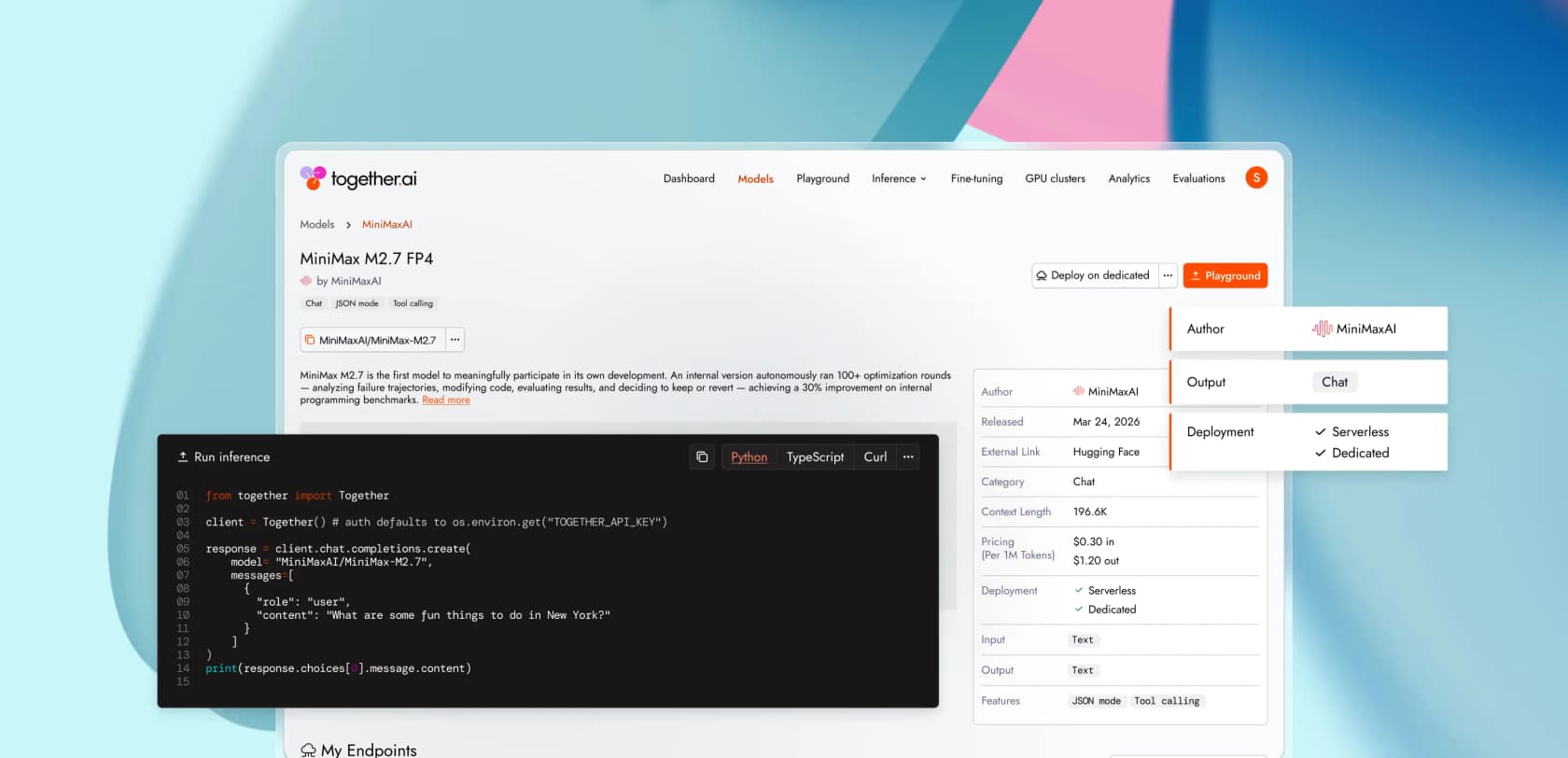Click MiniMaxAI in the Author callout card

pyautogui.click(x=1354, y=329)
